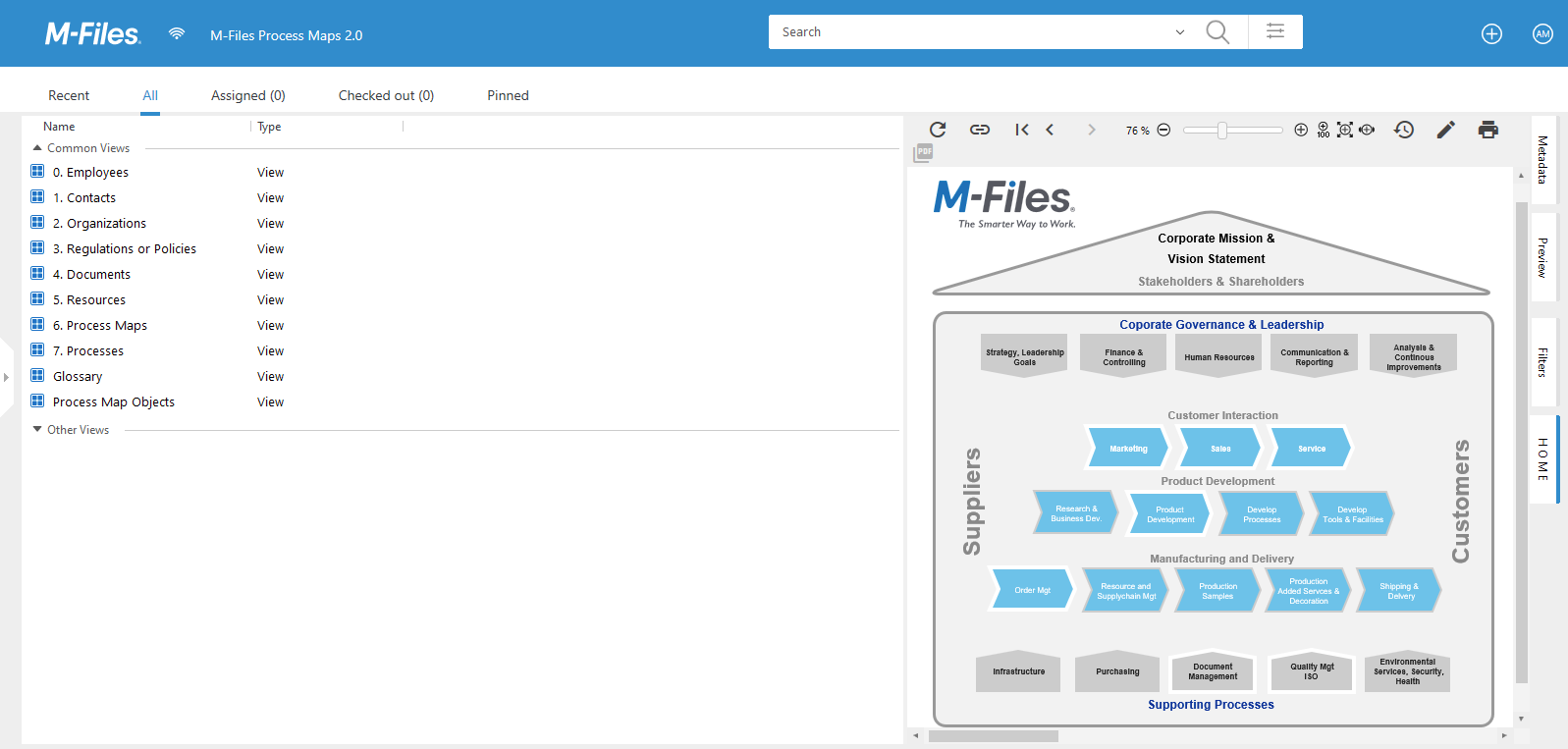Click the copy link icon
The width and height of the screenshot is (1568, 749).
click(x=979, y=130)
